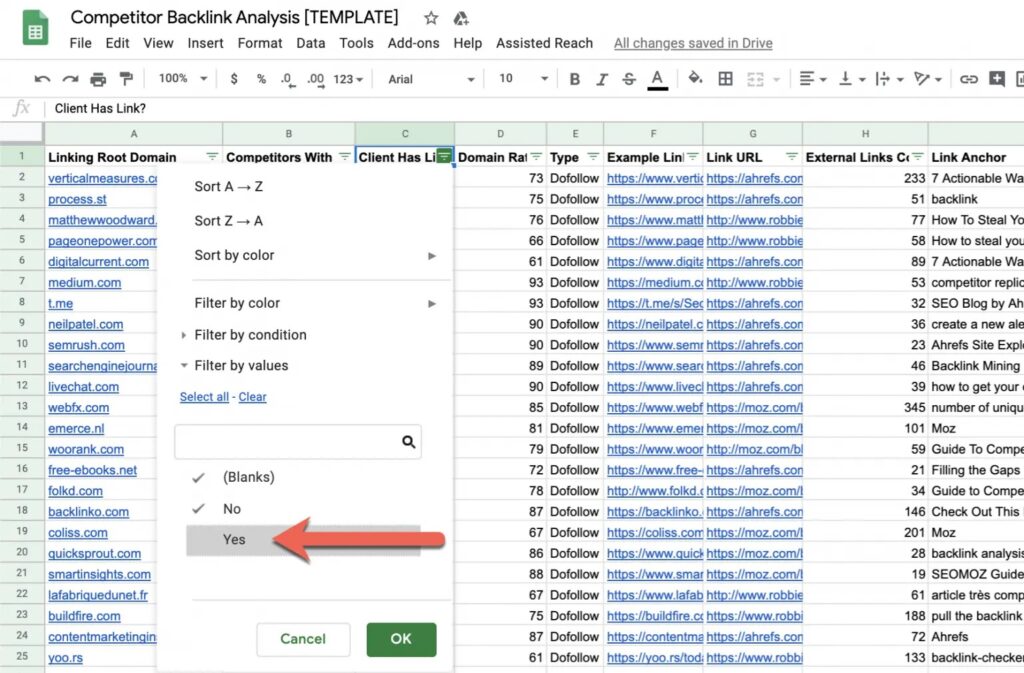
Task: Open text wrapping dropdown
Action: click(x=889, y=79)
